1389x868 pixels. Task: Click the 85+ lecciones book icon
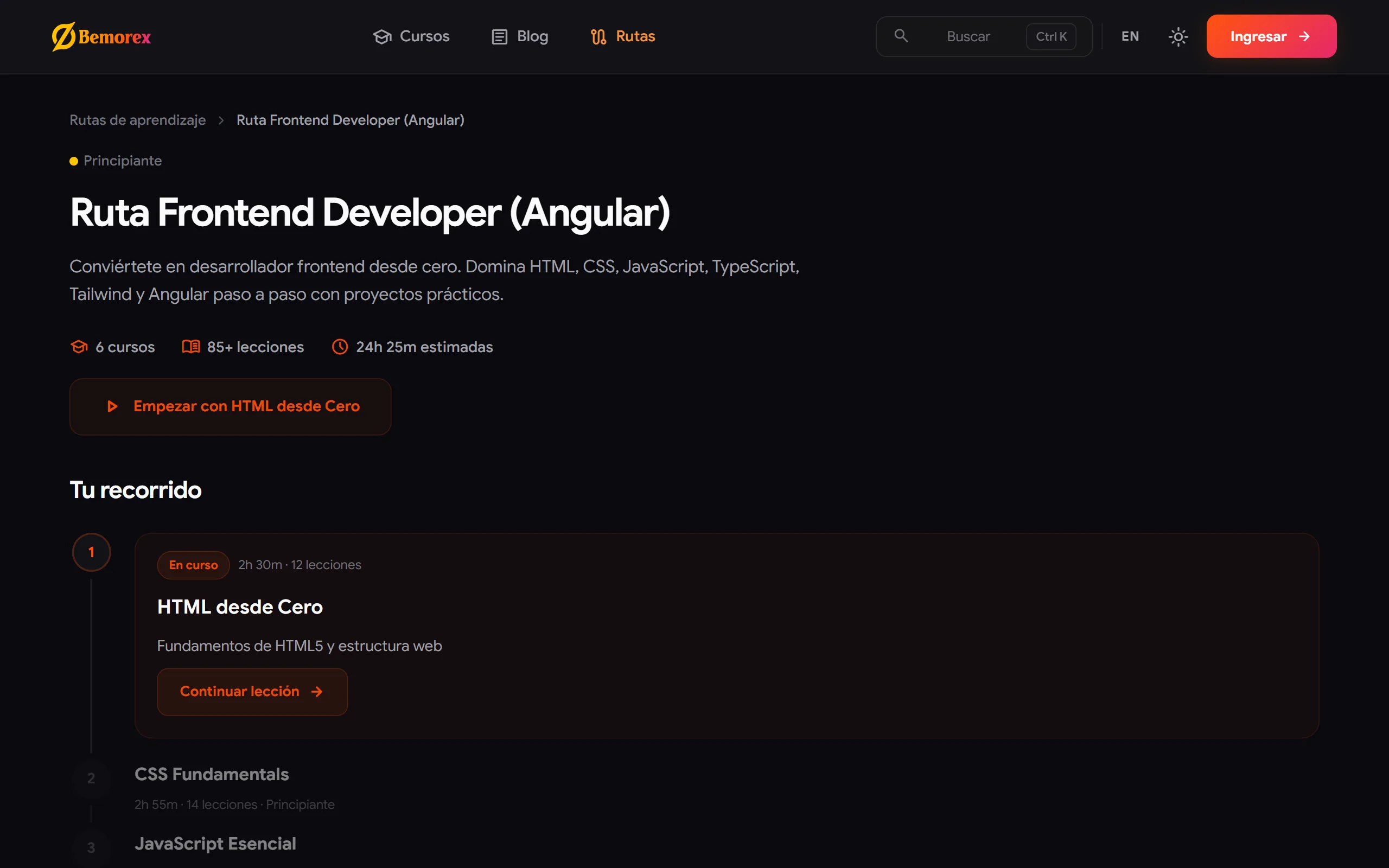tap(191, 347)
